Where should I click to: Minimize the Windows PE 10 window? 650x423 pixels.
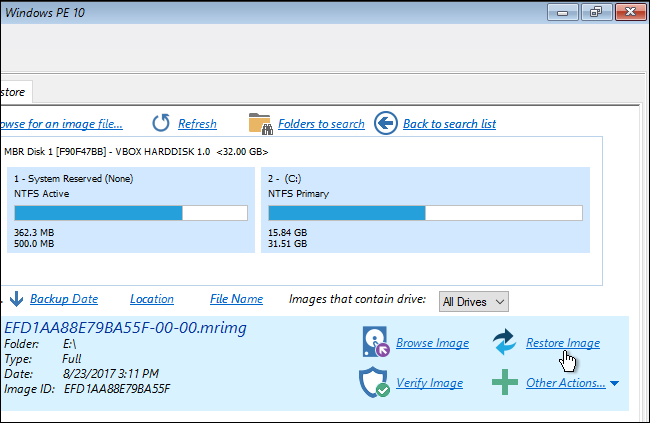[x=563, y=12]
